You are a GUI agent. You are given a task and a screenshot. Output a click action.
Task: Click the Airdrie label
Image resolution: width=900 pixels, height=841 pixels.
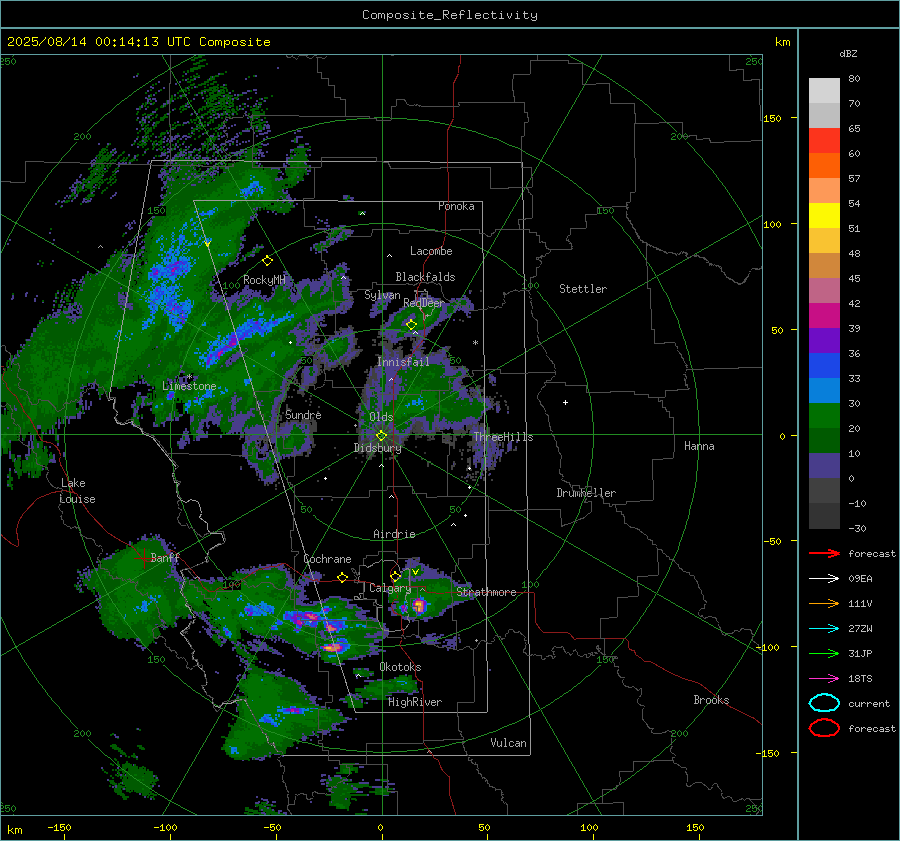[x=394, y=534]
